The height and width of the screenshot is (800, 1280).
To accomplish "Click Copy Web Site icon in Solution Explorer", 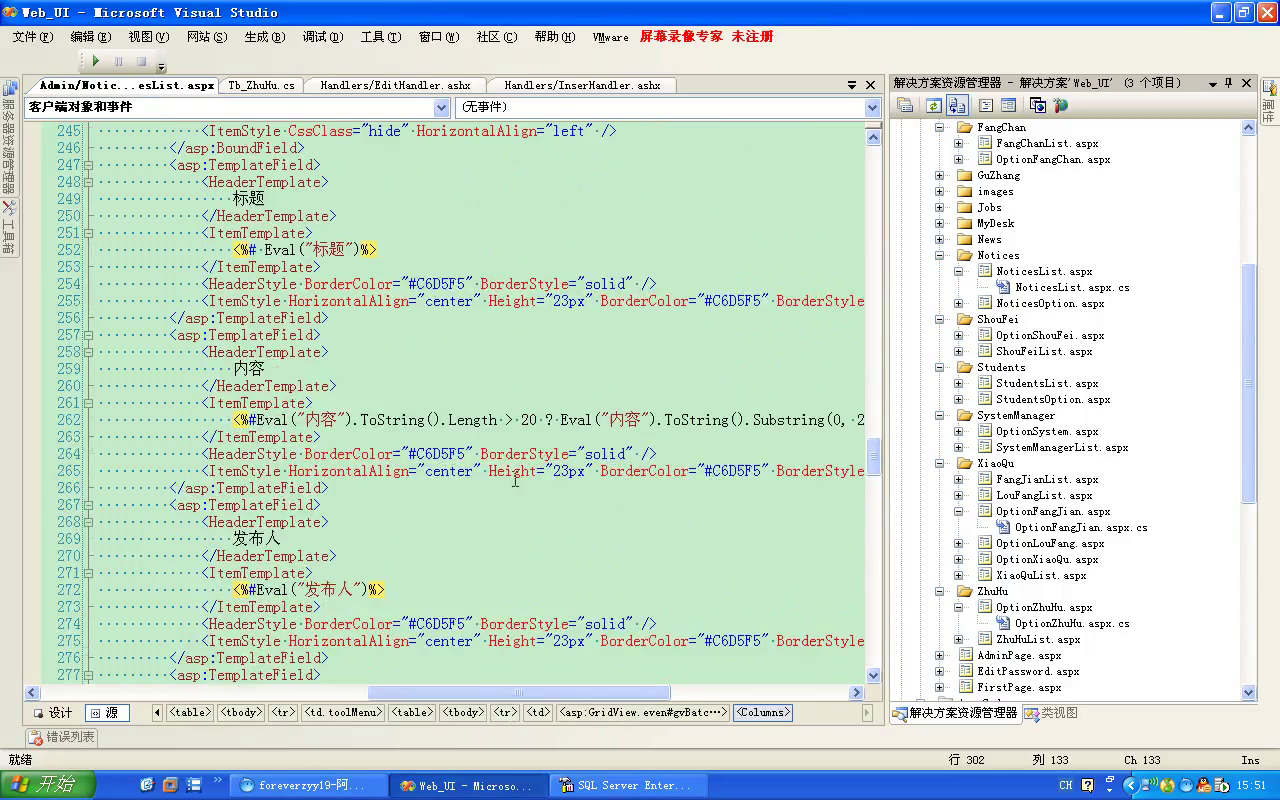I will [1037, 105].
